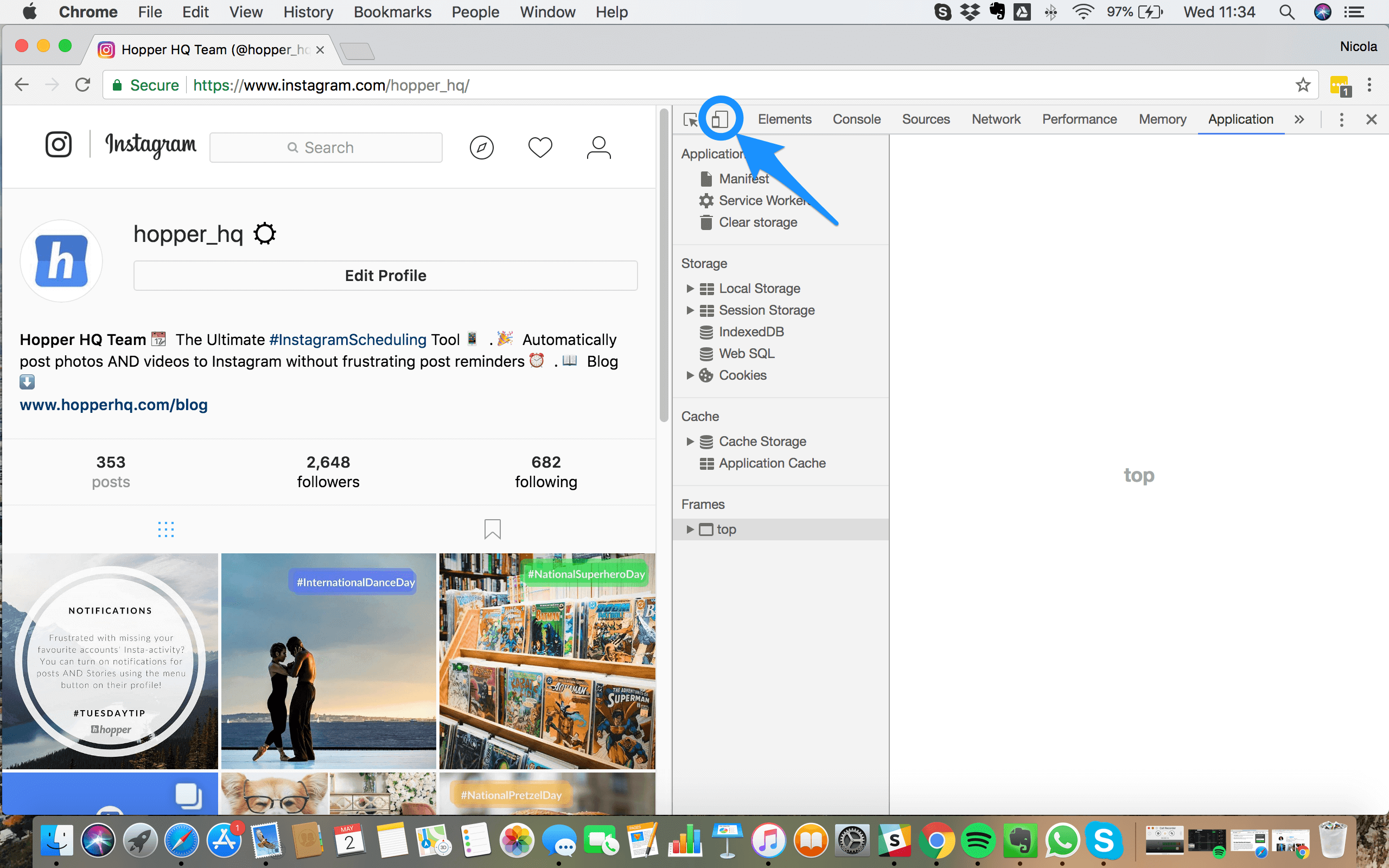
Task: Expand the Cookies tree item
Action: click(690, 374)
